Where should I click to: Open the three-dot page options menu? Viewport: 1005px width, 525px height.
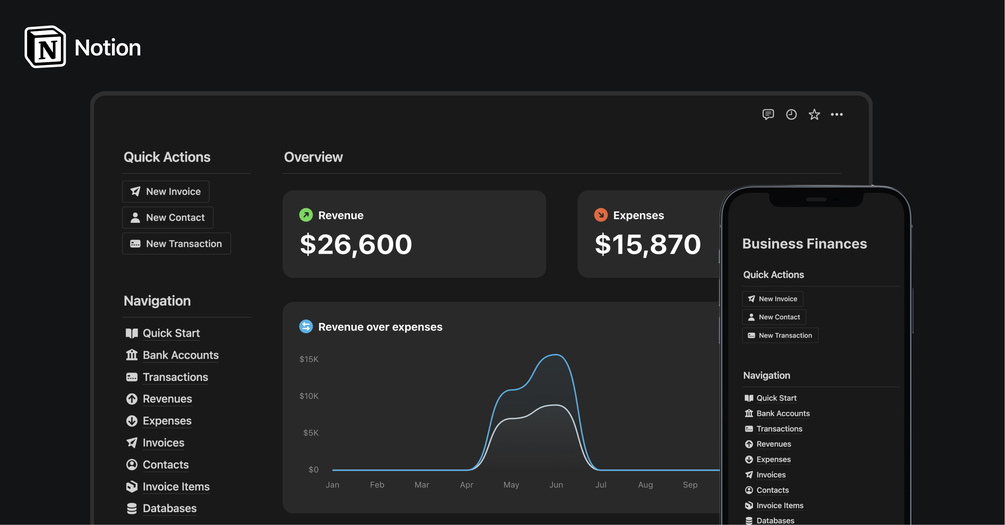(x=837, y=114)
